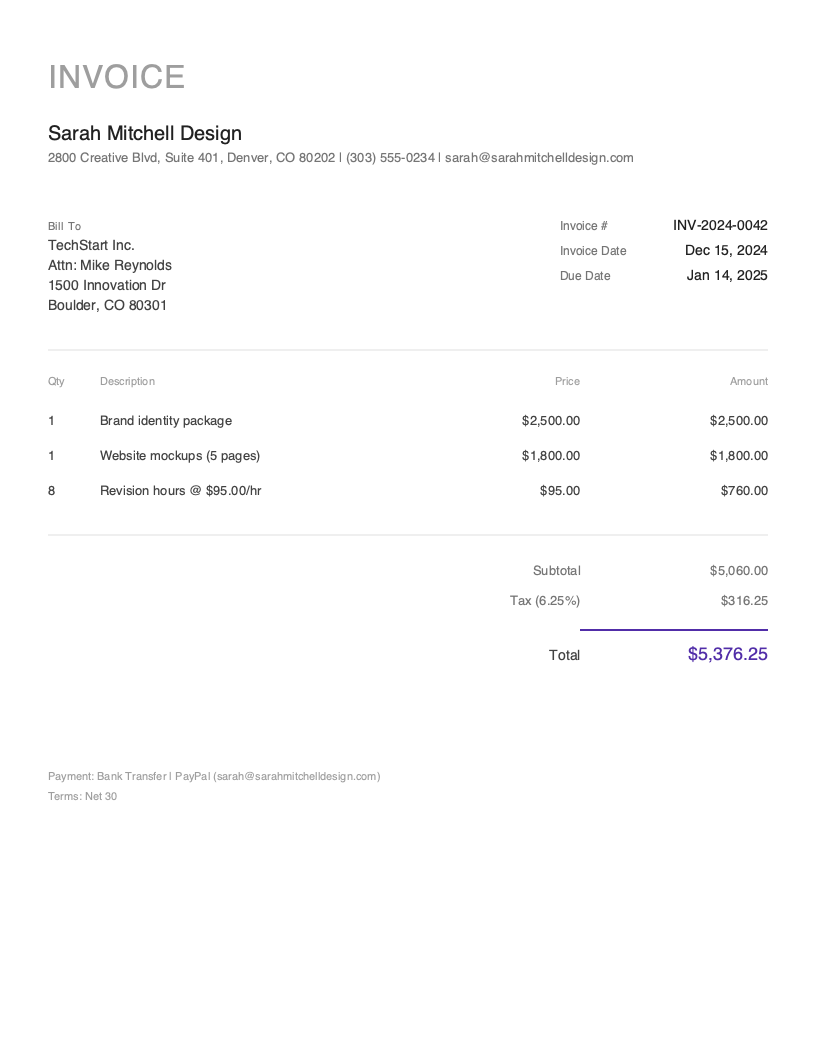Click the Tax (6.25%) row

(x=545, y=600)
